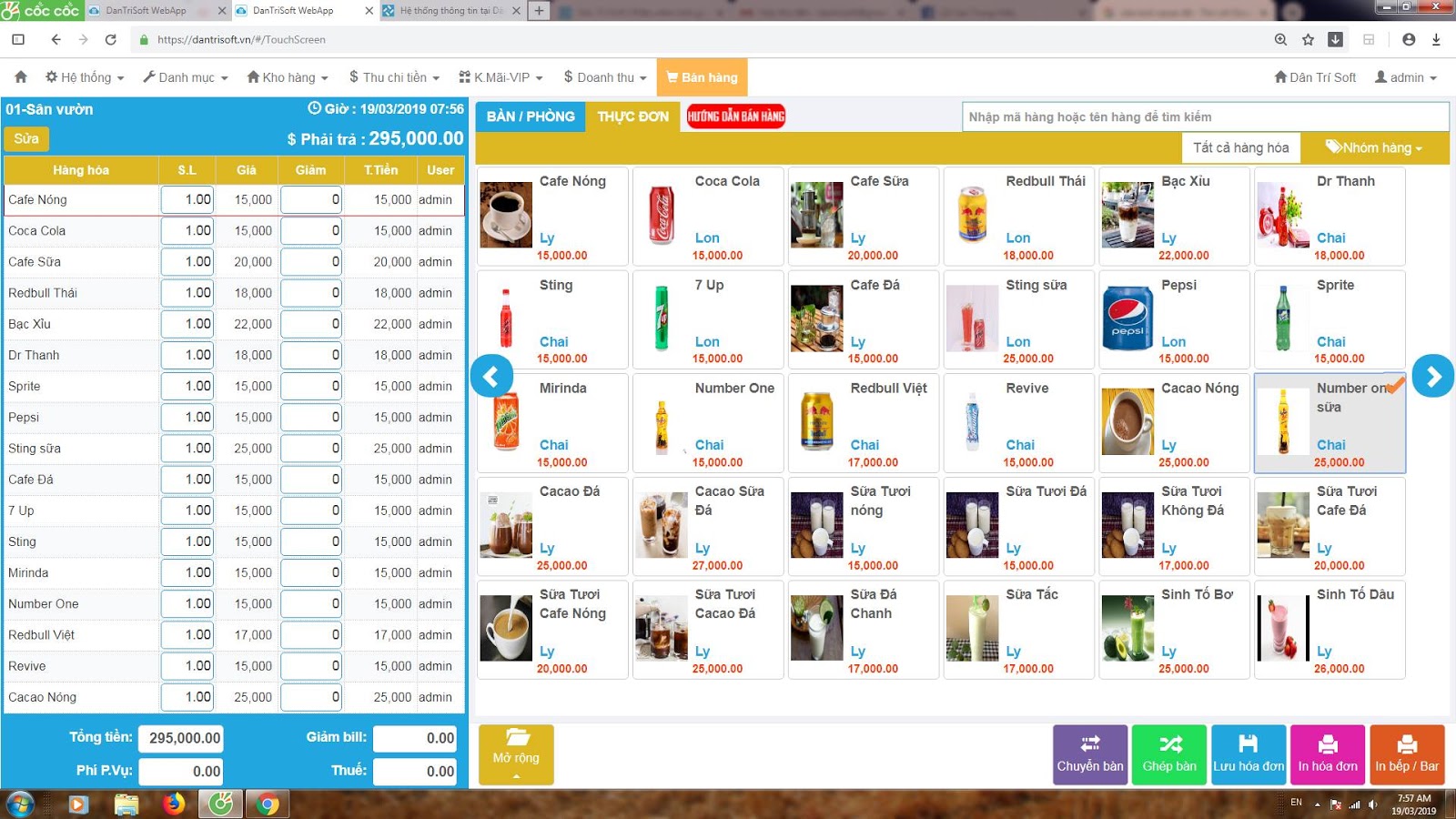Select the Cacao Nóng product card

click(1175, 423)
